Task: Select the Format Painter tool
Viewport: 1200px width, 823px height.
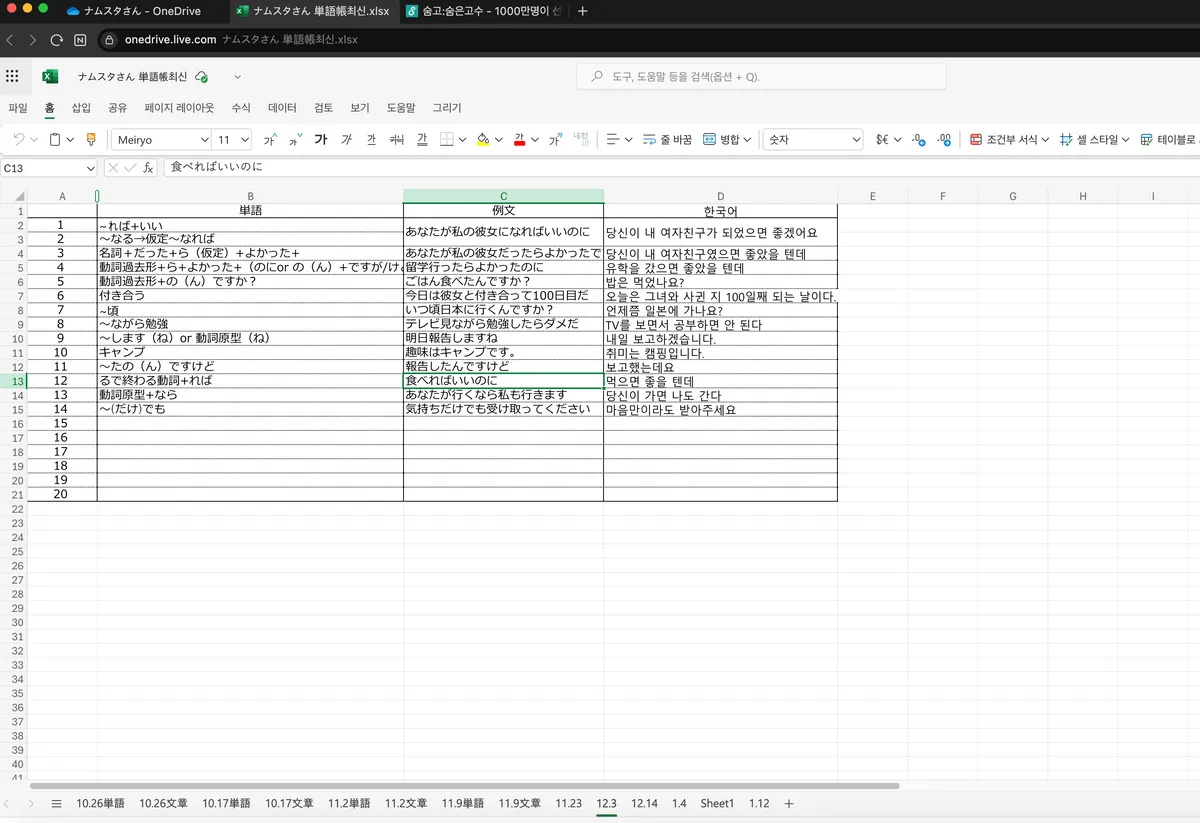Action: coord(90,140)
